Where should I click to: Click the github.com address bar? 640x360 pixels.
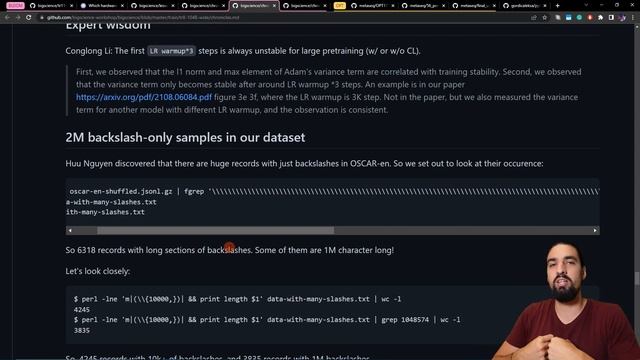282,18
